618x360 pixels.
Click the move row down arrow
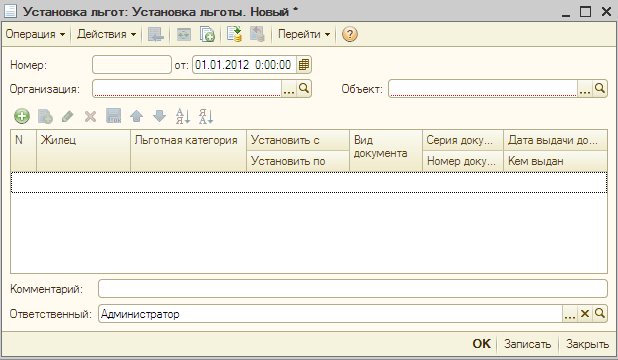[159, 116]
